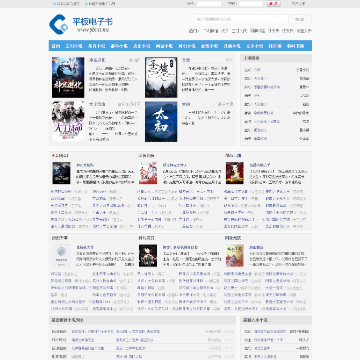Open 全本小说 in the blue nav bar
This screenshot has height=360, width=360.
point(255,46)
